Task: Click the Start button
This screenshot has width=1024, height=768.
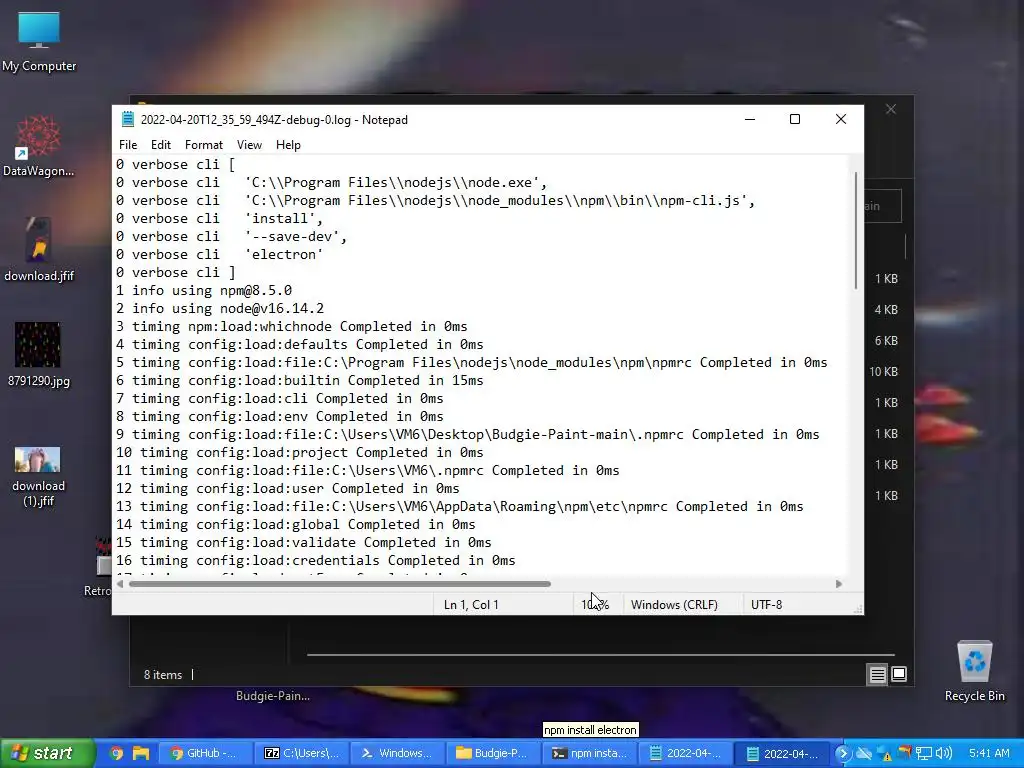Action: (x=47, y=753)
